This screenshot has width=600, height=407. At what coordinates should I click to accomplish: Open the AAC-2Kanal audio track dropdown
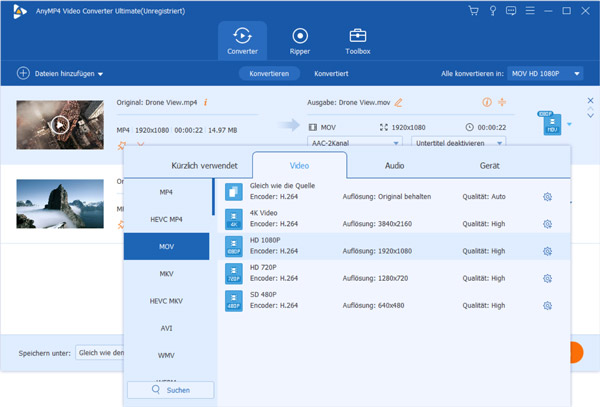tap(355, 143)
